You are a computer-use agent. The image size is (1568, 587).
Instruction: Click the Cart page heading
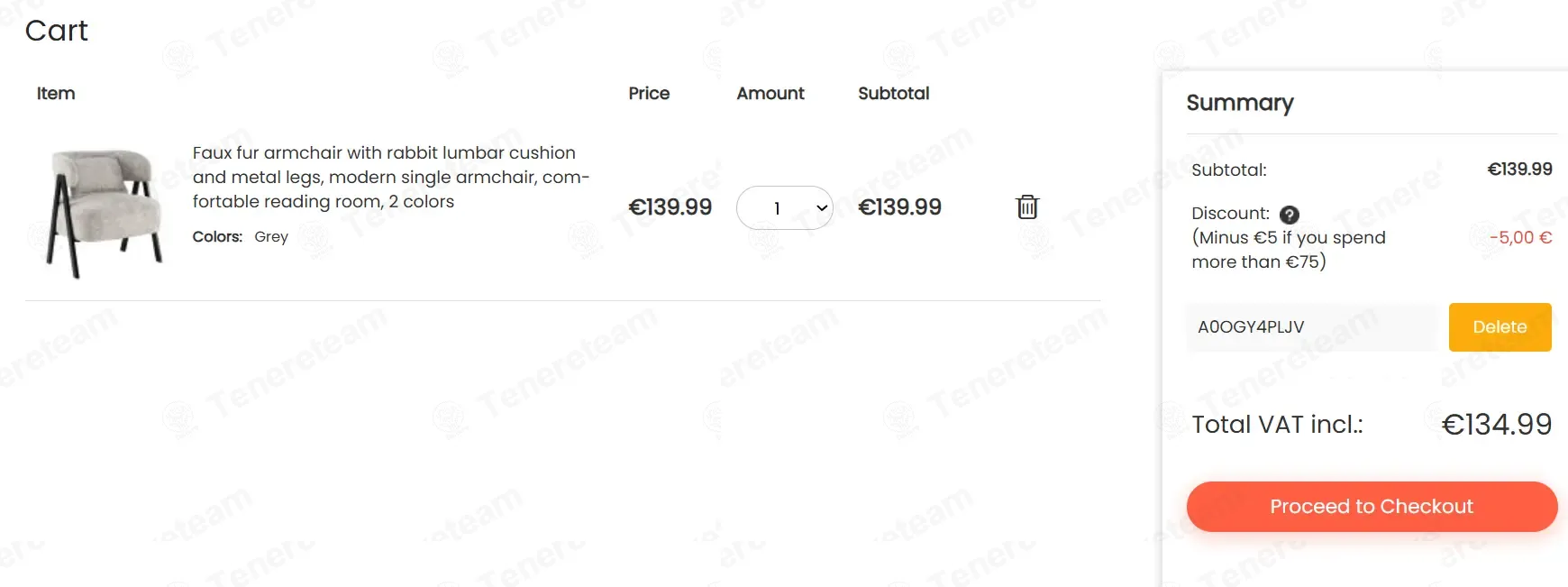pos(56,31)
